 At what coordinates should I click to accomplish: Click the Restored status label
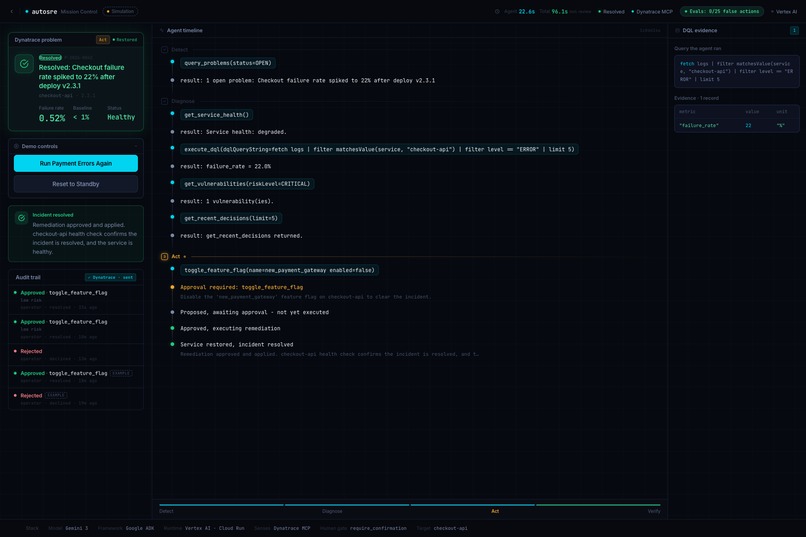click(x=125, y=40)
